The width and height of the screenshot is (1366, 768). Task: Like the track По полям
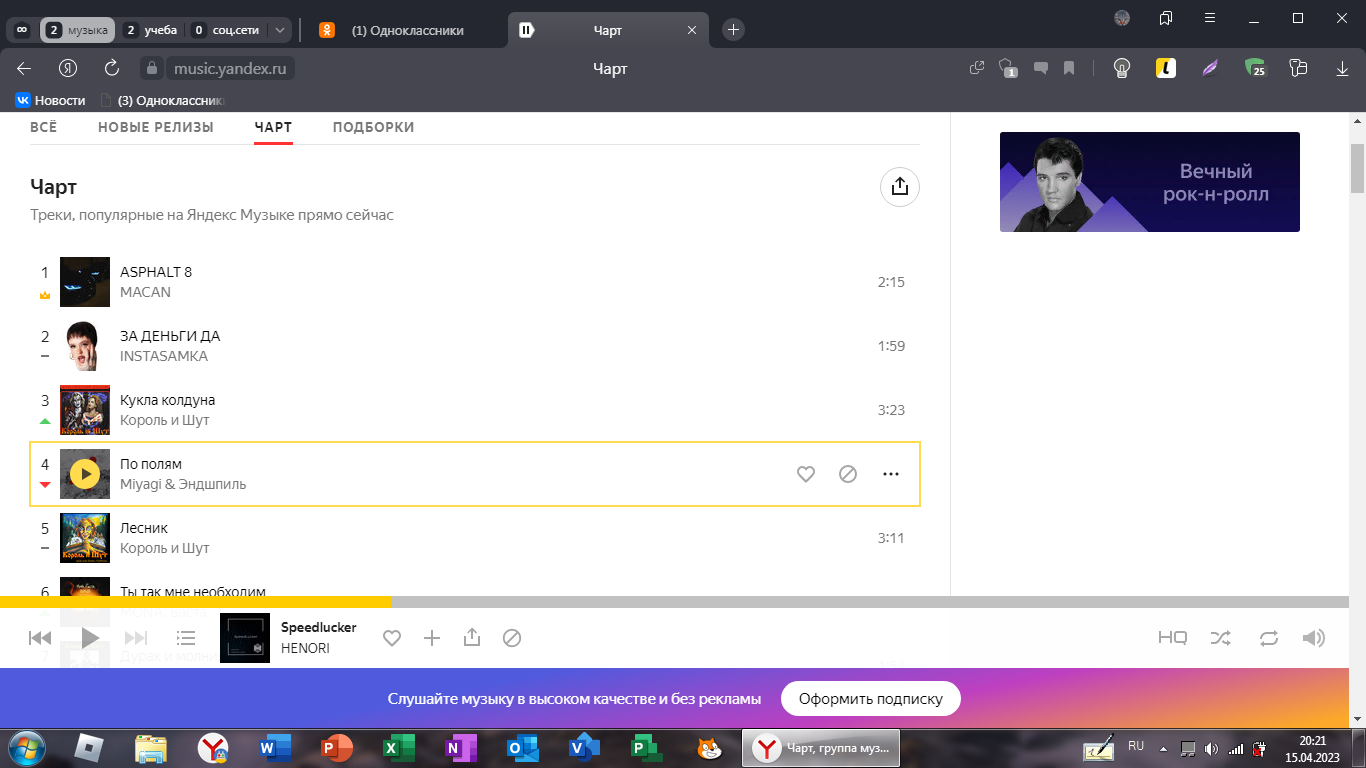[806, 474]
